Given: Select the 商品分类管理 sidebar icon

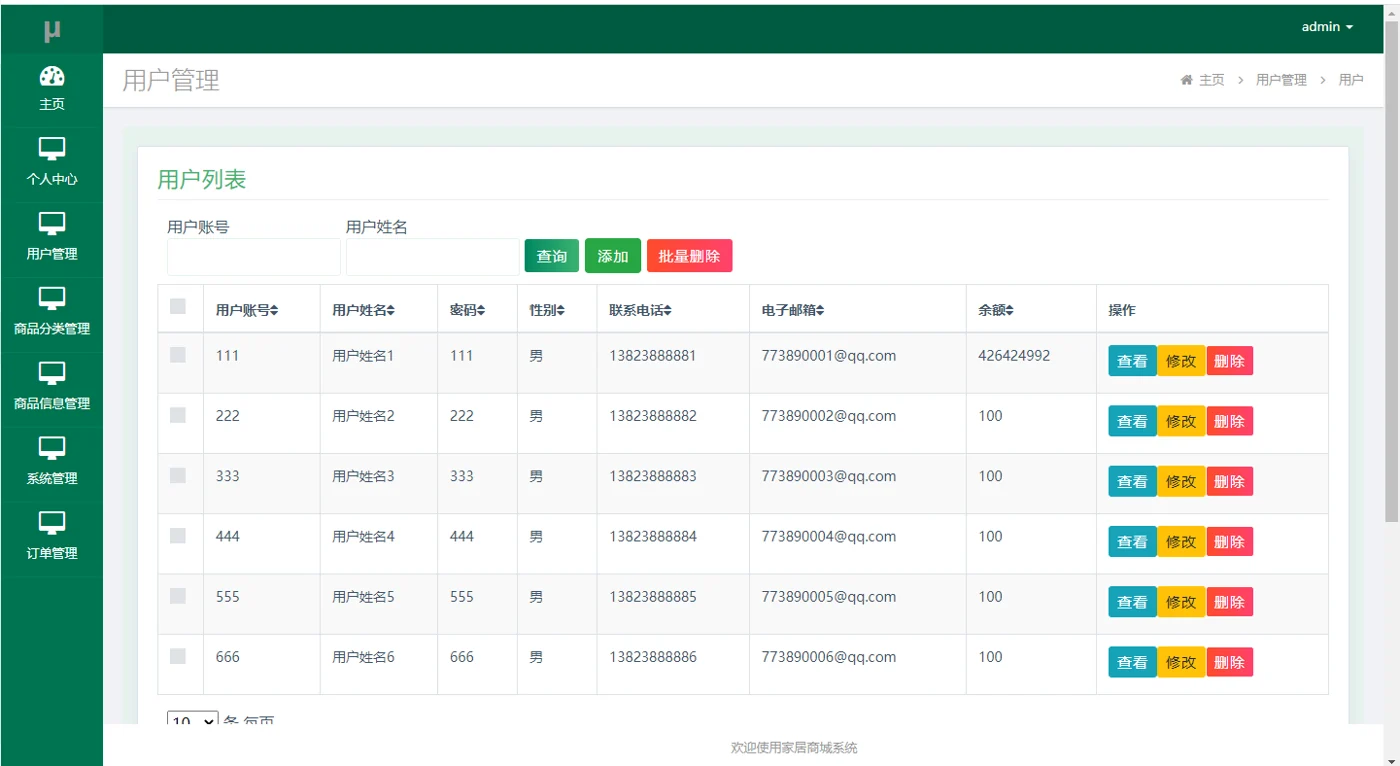Looking at the screenshot, I should [52, 299].
